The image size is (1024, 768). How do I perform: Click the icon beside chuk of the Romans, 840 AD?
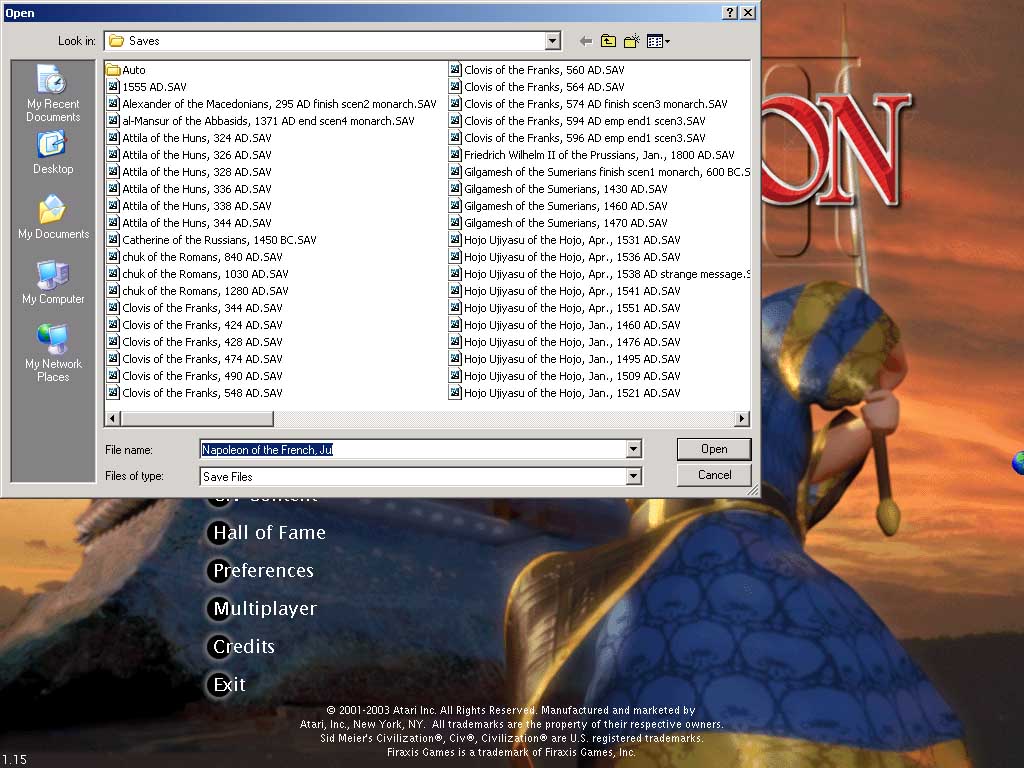pos(113,257)
